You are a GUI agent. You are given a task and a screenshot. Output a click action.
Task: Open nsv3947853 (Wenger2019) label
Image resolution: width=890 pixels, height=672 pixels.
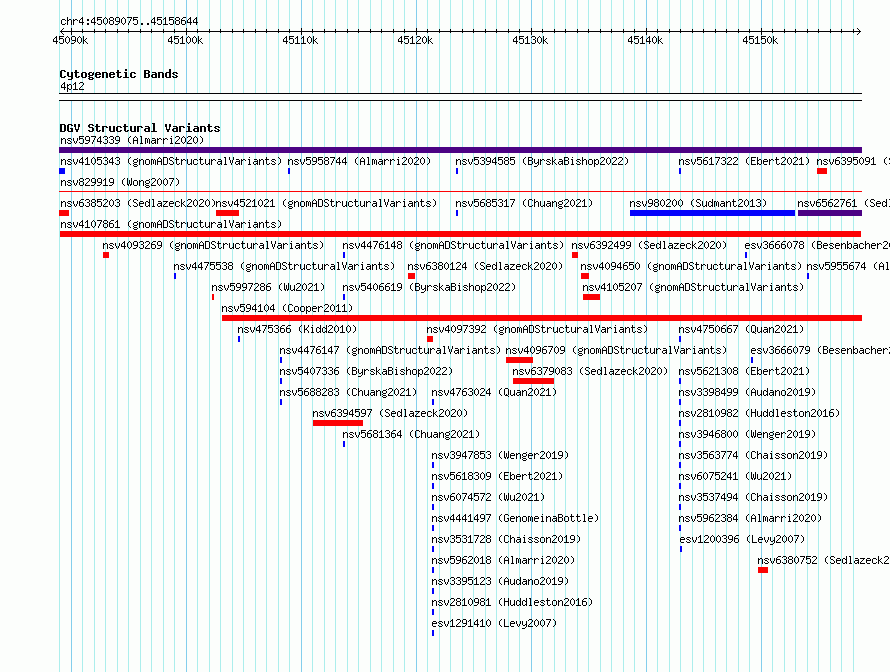click(x=500, y=455)
